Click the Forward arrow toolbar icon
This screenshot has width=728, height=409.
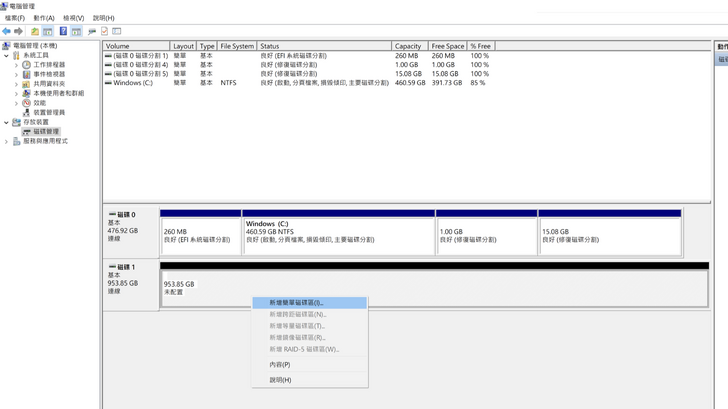click(x=18, y=31)
